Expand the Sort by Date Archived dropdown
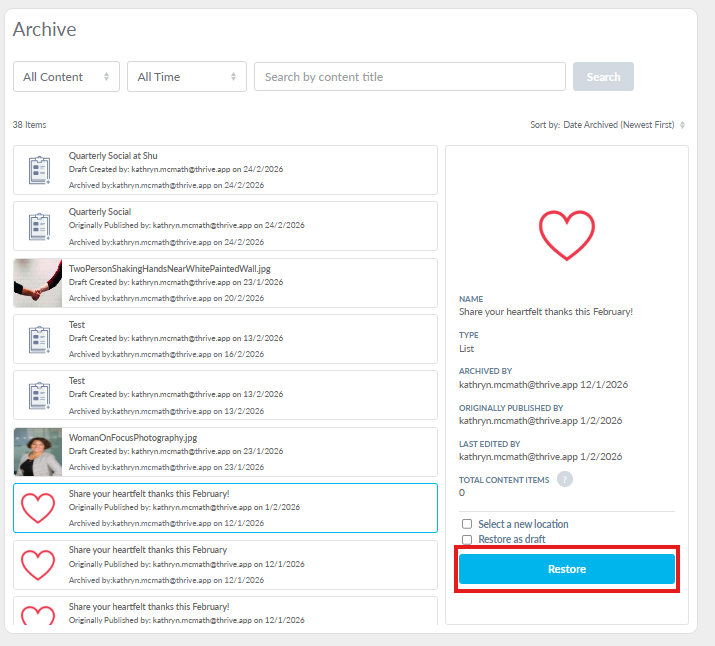 point(608,125)
